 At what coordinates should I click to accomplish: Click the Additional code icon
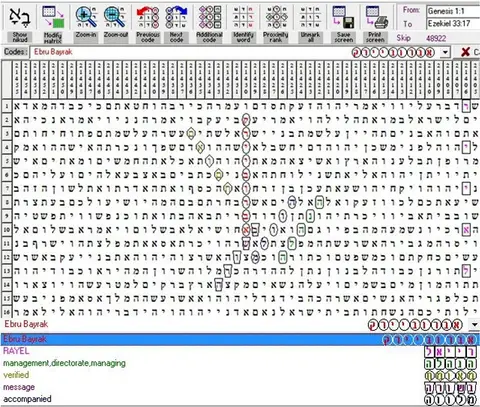pyautogui.click(x=209, y=17)
